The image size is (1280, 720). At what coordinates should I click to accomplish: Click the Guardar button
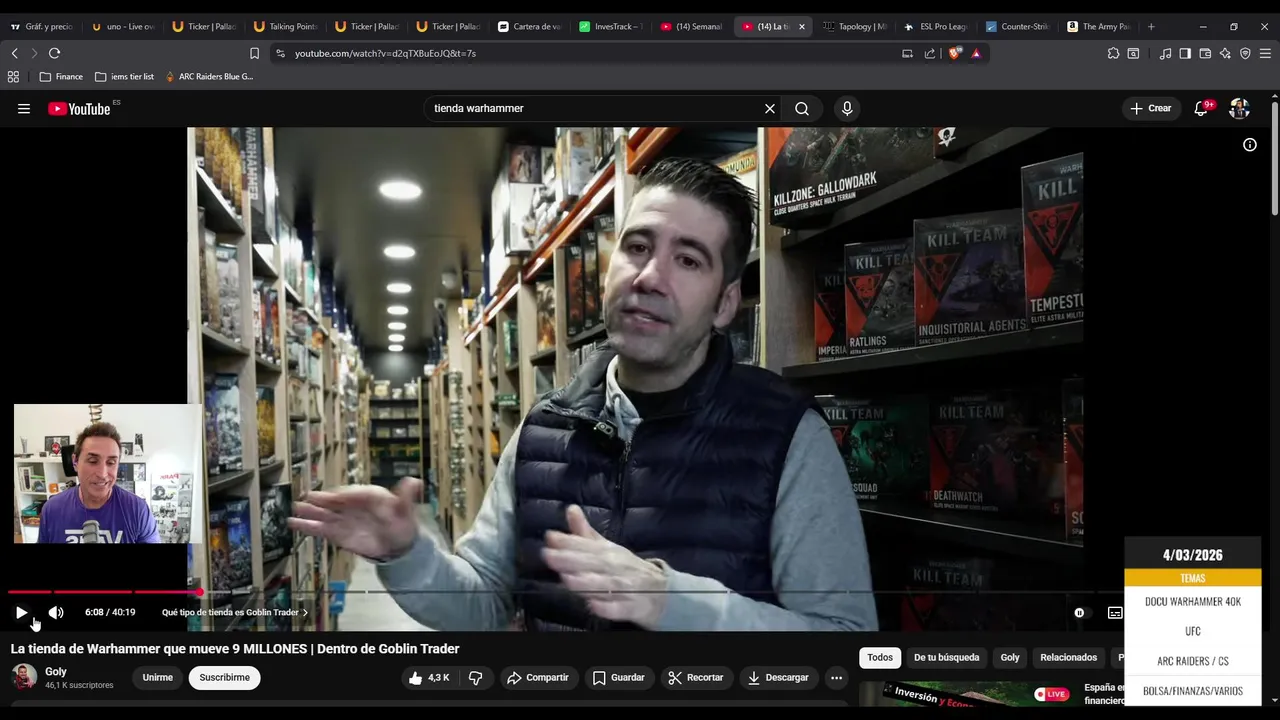pos(618,677)
